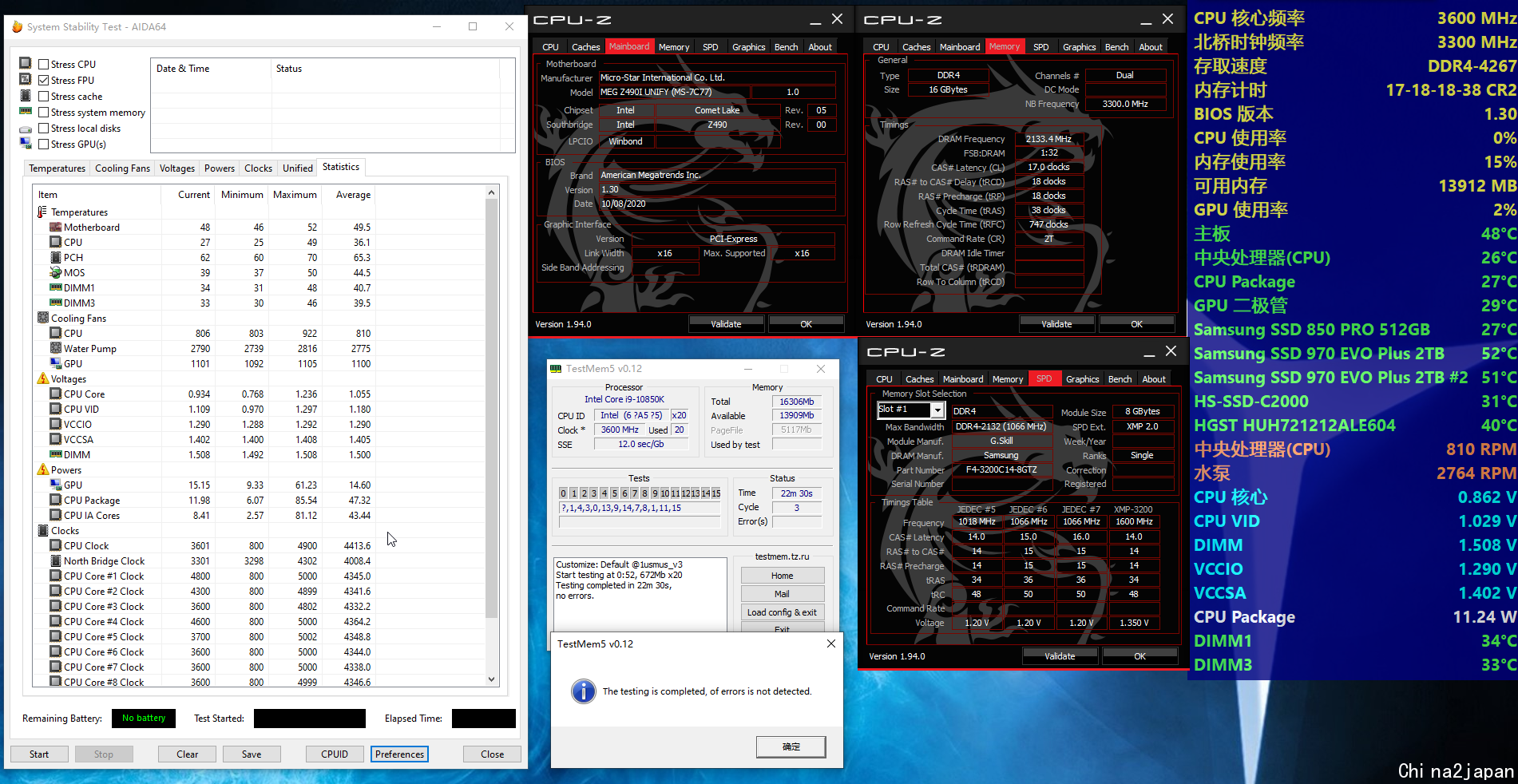
Task: Open the Unified tab in AIDA64
Action: 298,168
